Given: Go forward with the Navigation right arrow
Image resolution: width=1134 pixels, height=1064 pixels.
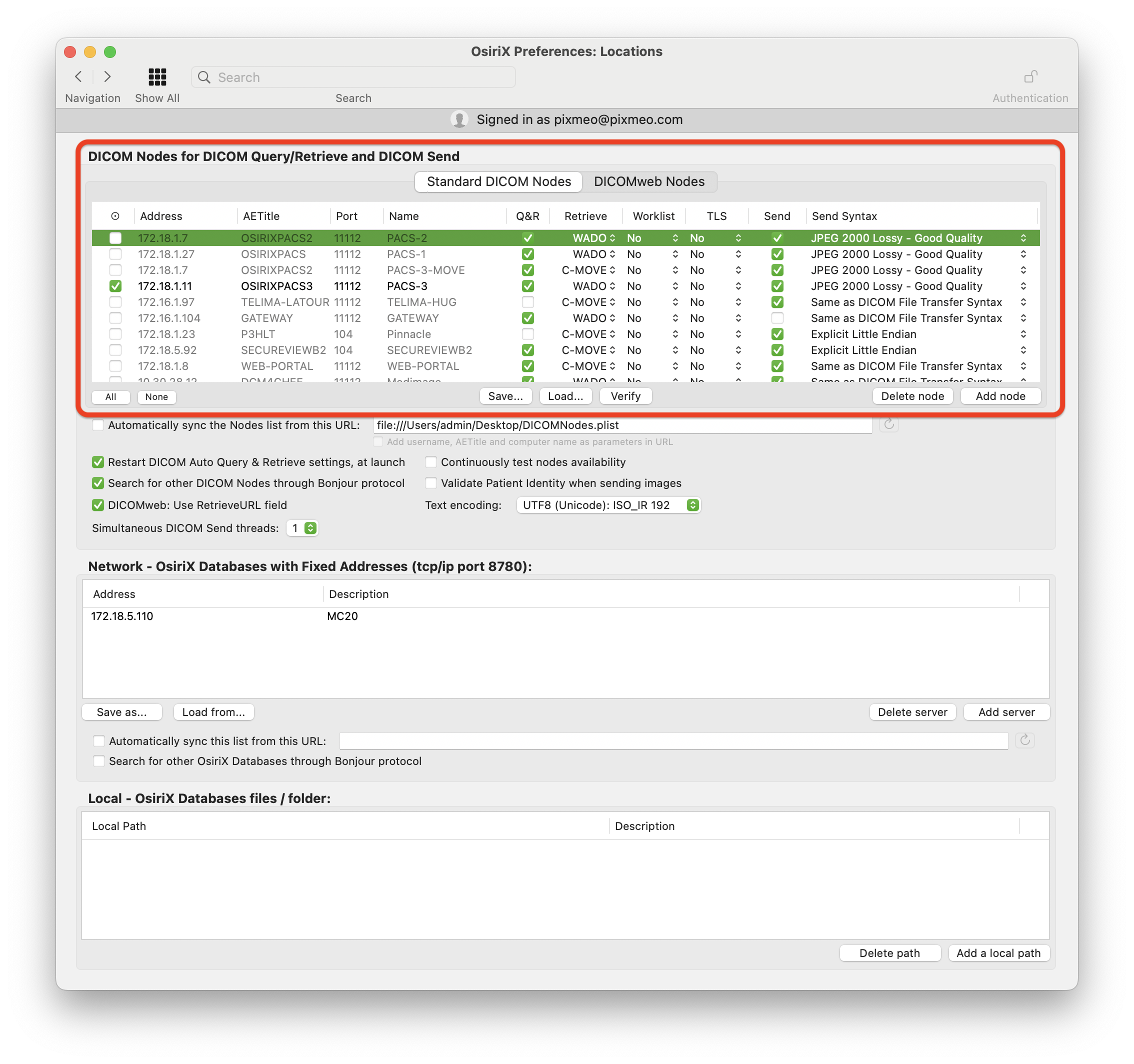Looking at the screenshot, I should tap(106, 76).
